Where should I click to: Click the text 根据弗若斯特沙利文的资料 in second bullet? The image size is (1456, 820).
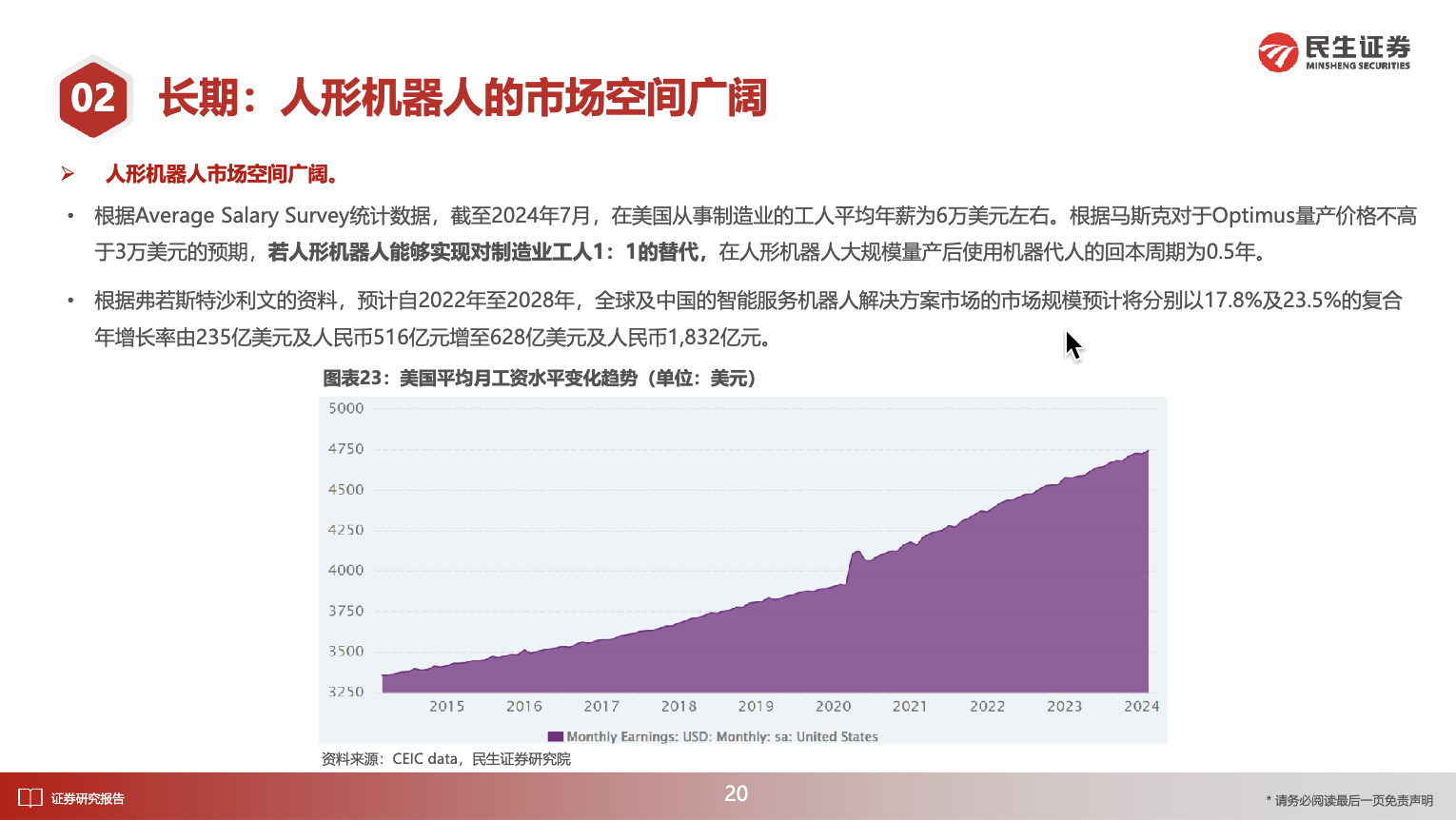point(216,301)
